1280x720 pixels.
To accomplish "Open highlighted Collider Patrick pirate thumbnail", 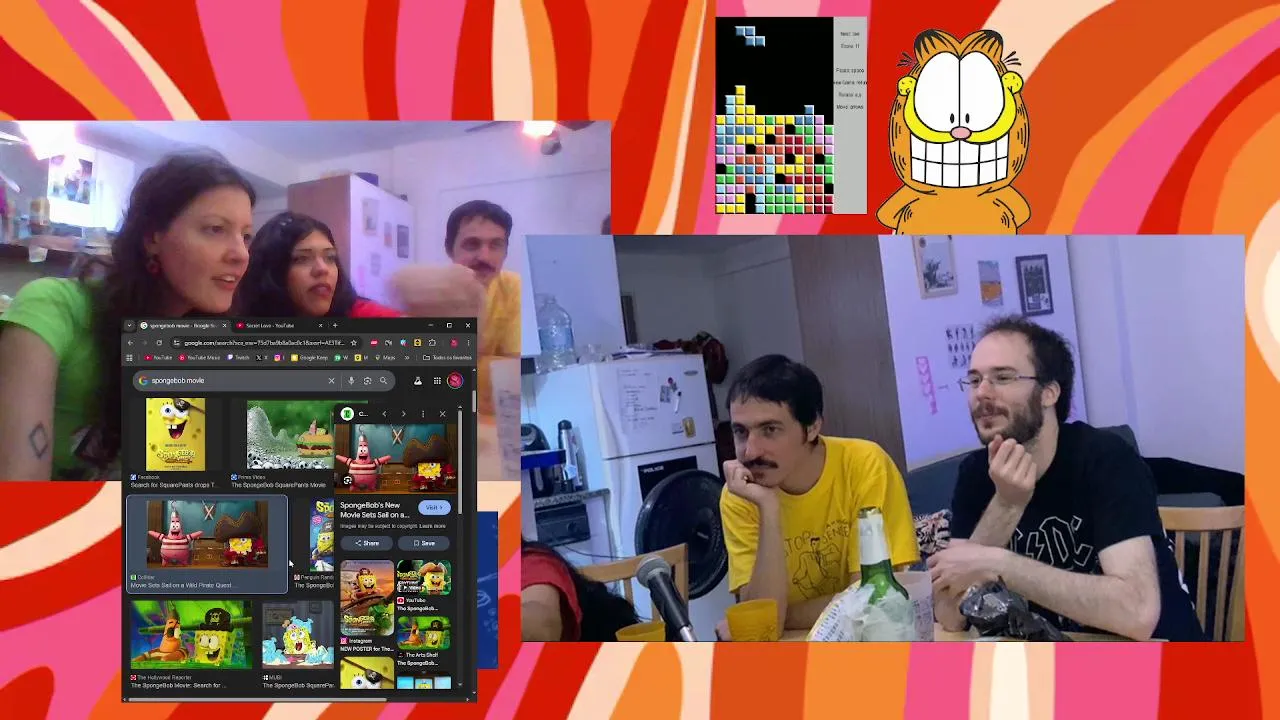I will click(207, 535).
